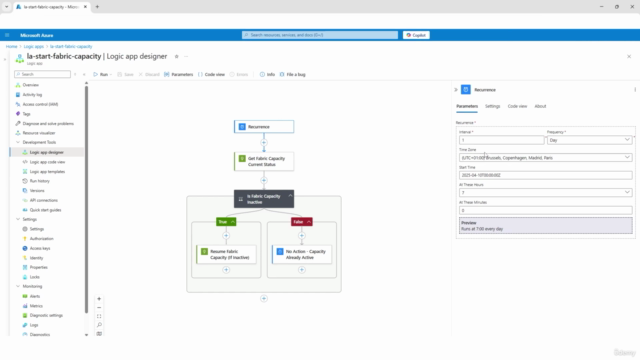Open Locks in sidebar
Image resolution: width=640 pixels, height=360 pixels.
(x=34, y=277)
